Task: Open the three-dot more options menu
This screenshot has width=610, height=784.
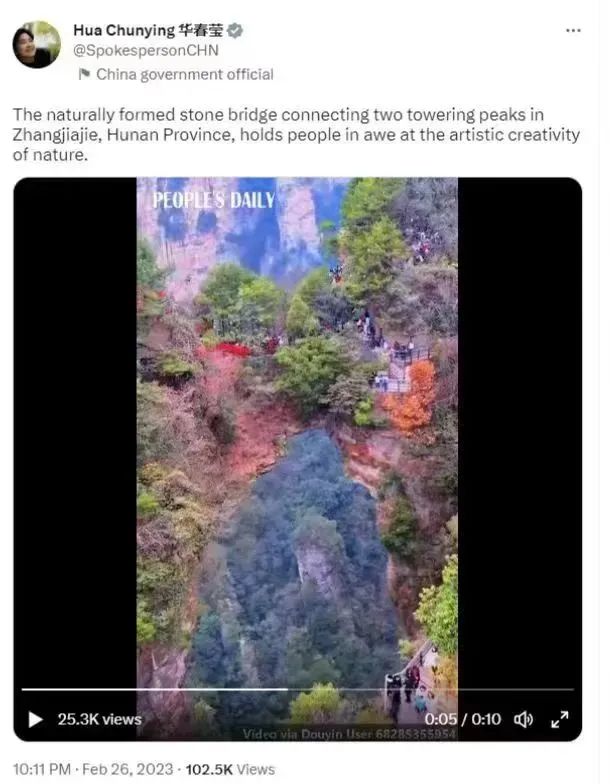Action: [573, 30]
